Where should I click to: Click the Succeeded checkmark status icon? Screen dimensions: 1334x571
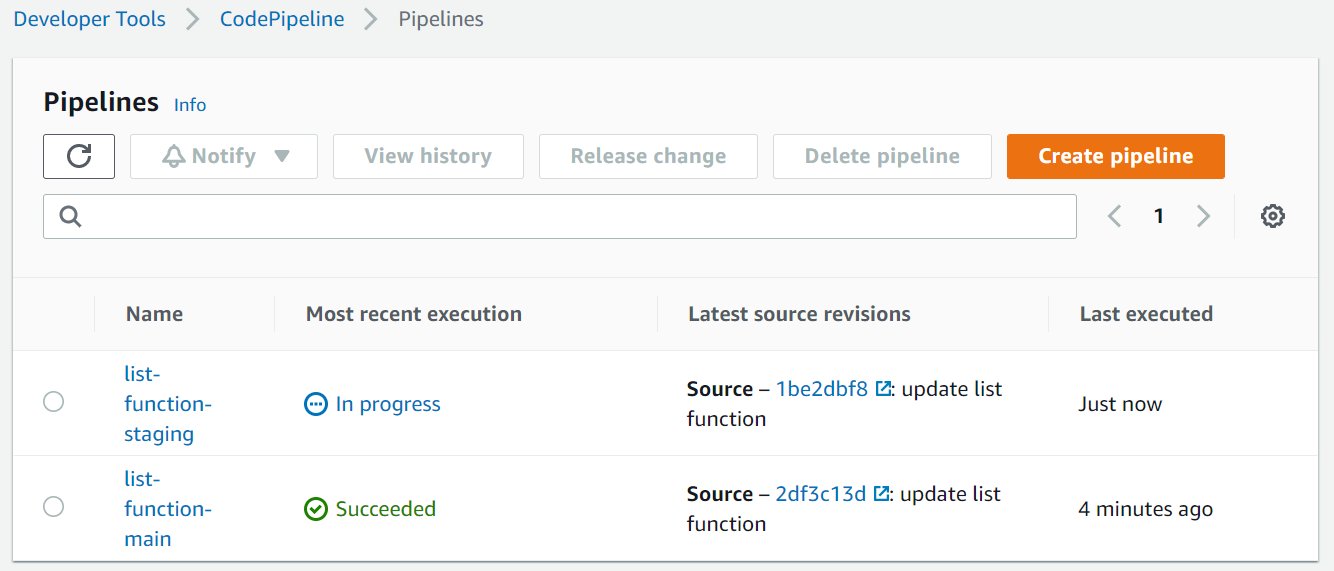pyautogui.click(x=316, y=509)
